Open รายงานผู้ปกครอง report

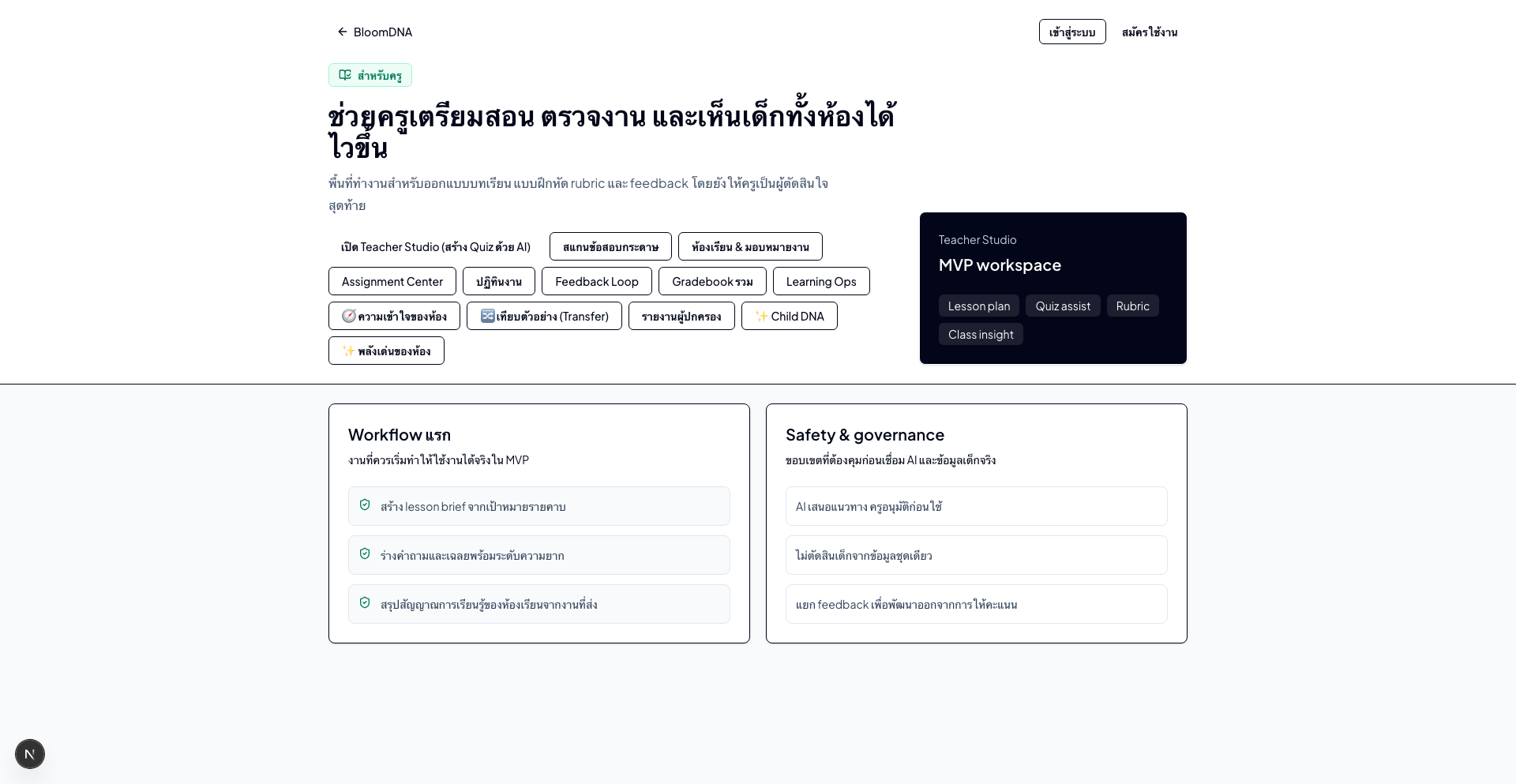[x=681, y=316]
